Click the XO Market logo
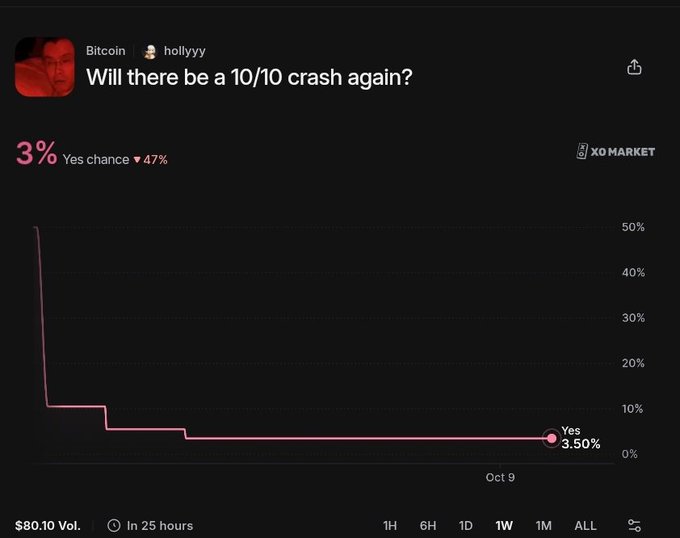 point(615,151)
